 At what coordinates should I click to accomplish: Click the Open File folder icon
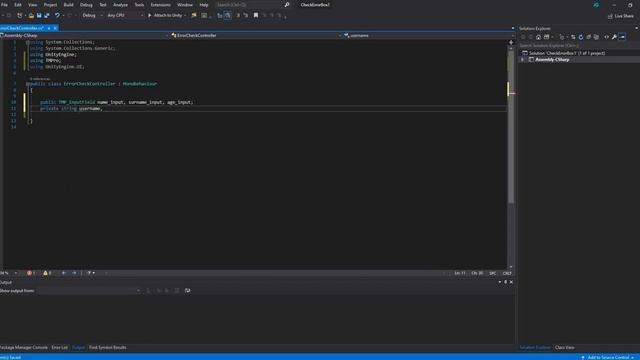click(31, 16)
